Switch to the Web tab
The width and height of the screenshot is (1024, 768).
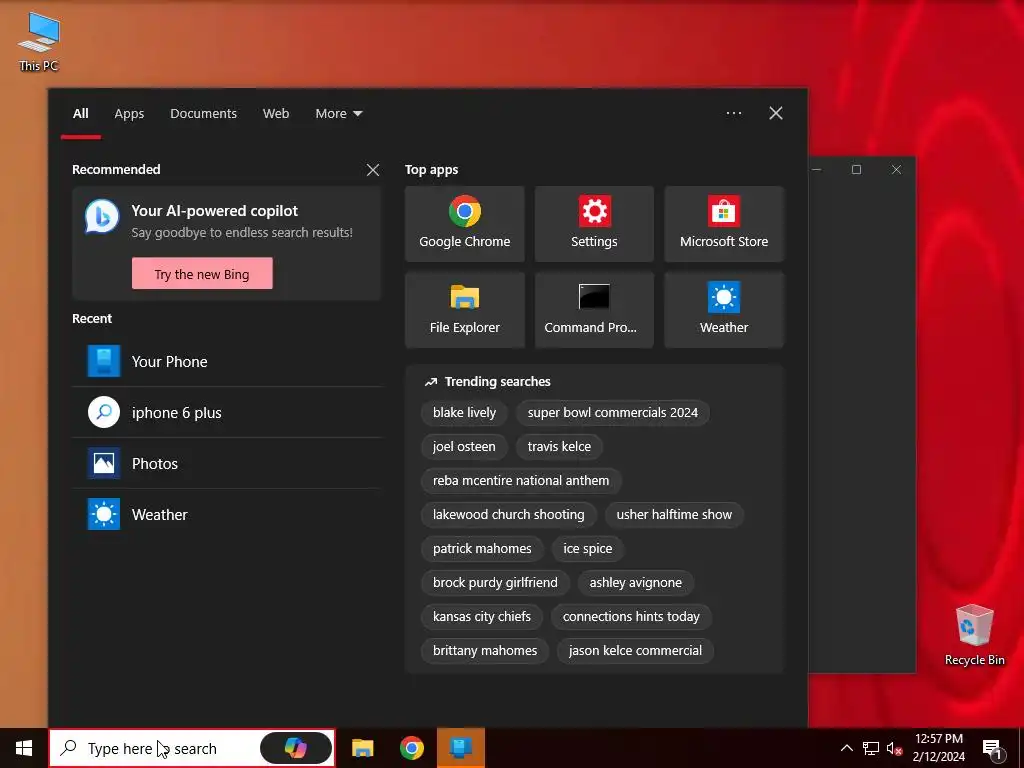pos(276,114)
